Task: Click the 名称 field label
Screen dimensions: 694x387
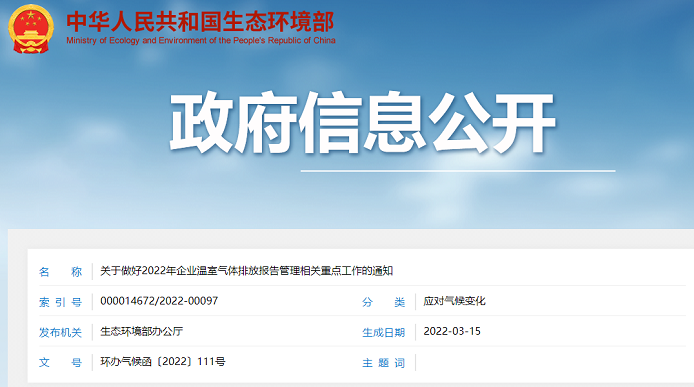Action: point(60,271)
